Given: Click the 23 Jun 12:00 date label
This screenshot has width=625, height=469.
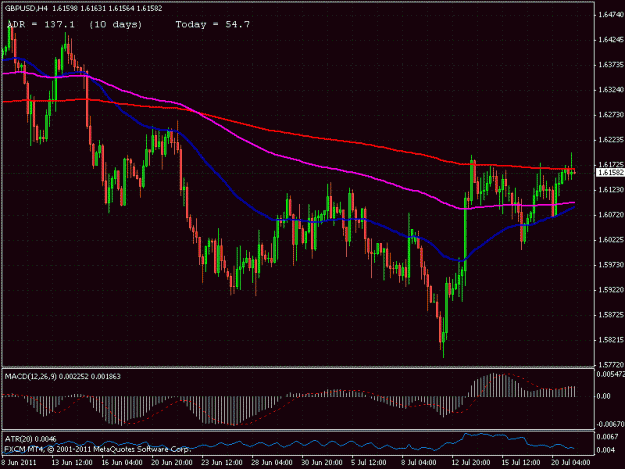Looking at the screenshot, I should coord(222,463).
